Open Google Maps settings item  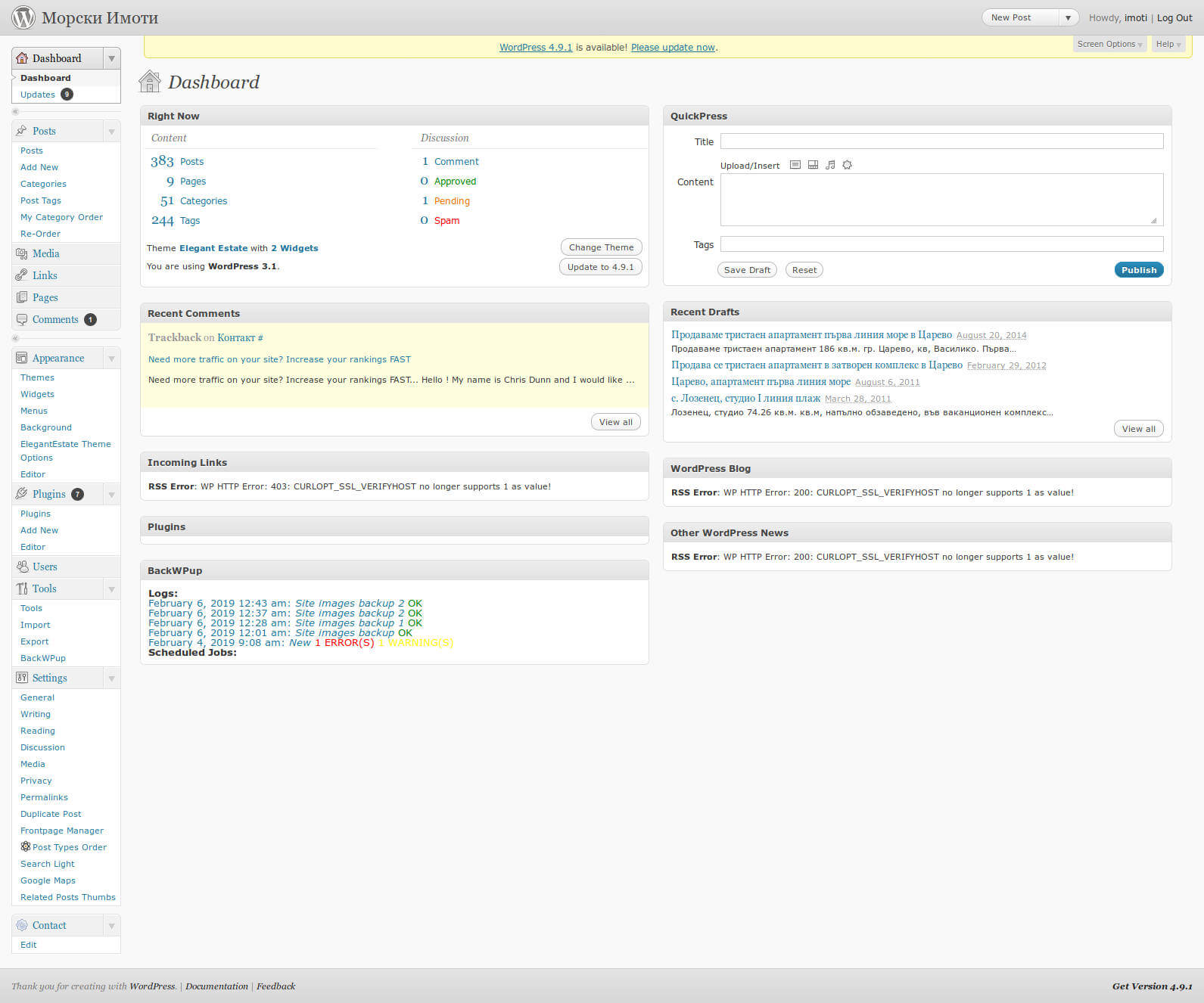(x=48, y=880)
